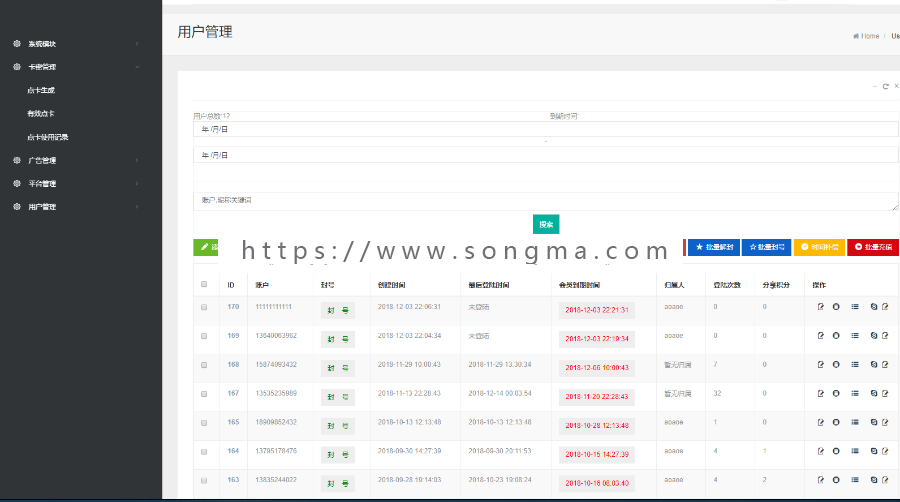Click the blue 批量封号 button
This screenshot has width=900, height=502.
coord(766,247)
